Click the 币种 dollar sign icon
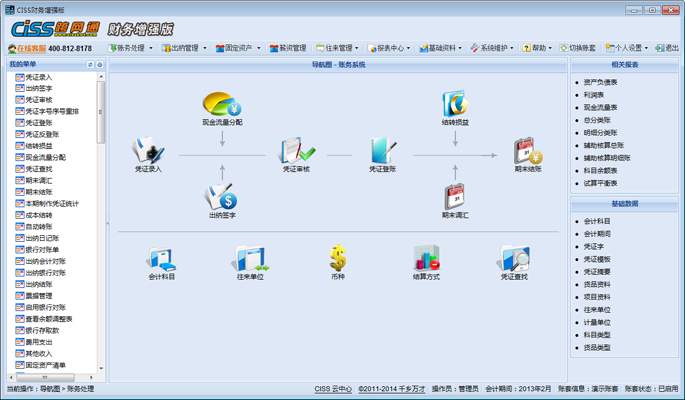Viewport: 685px width, 400px height. point(338,259)
